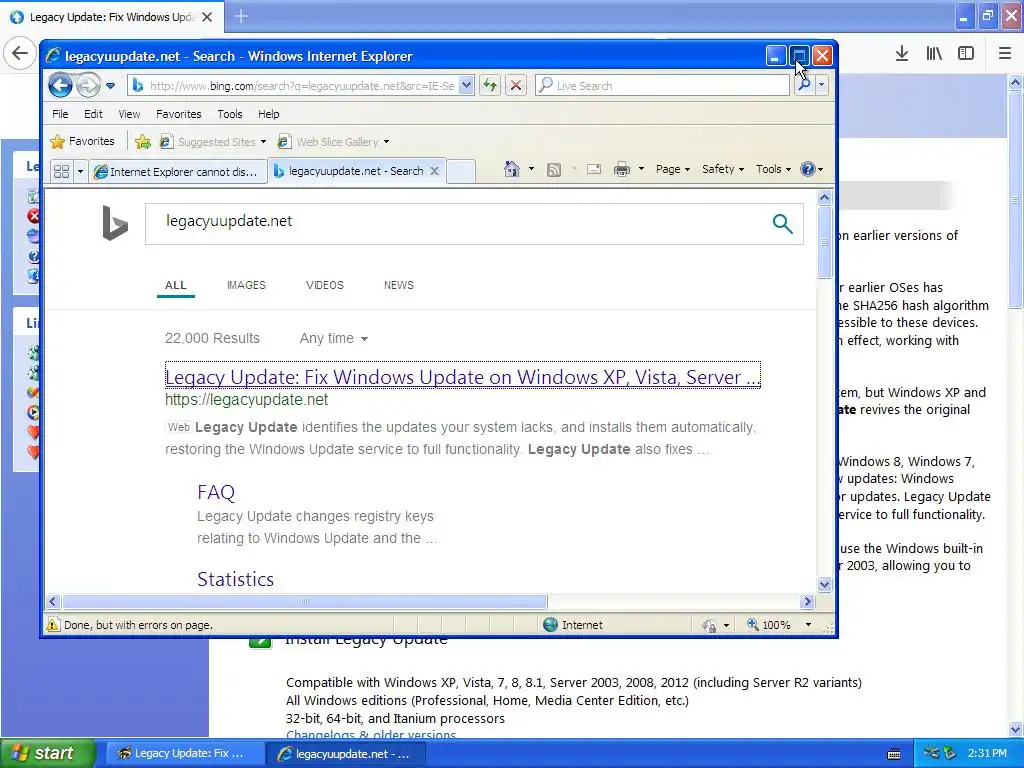Viewport: 1024px width, 768px height.
Task: Click the Refresh page icon
Action: tap(490, 86)
